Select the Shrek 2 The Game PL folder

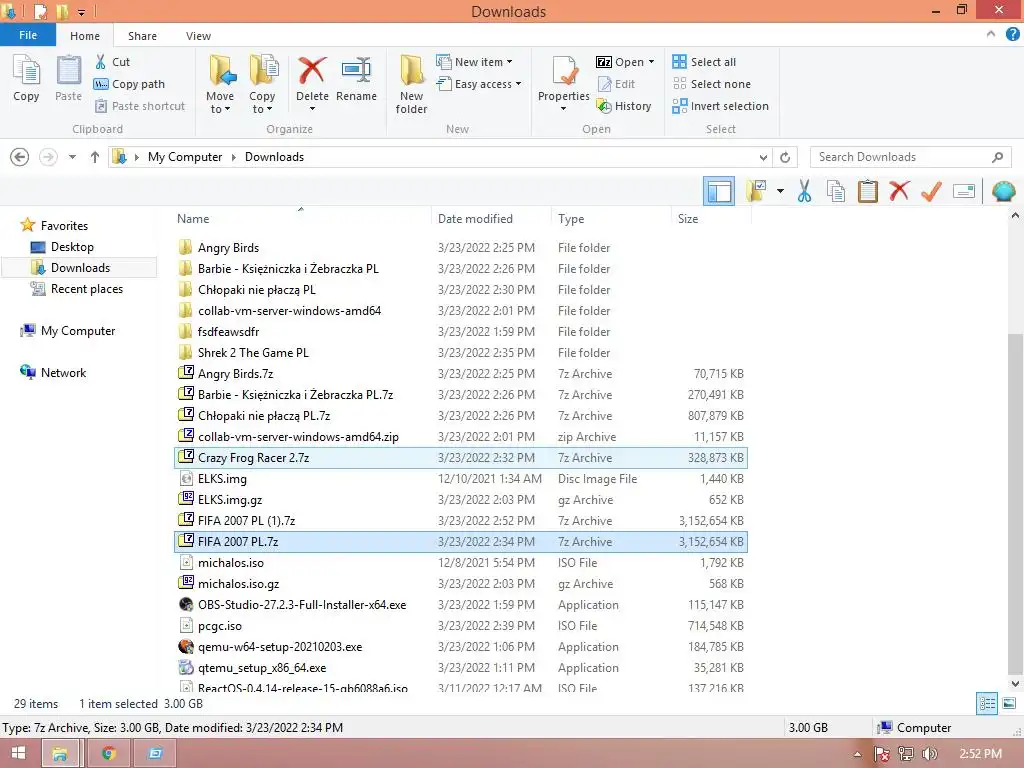tap(460, 353)
